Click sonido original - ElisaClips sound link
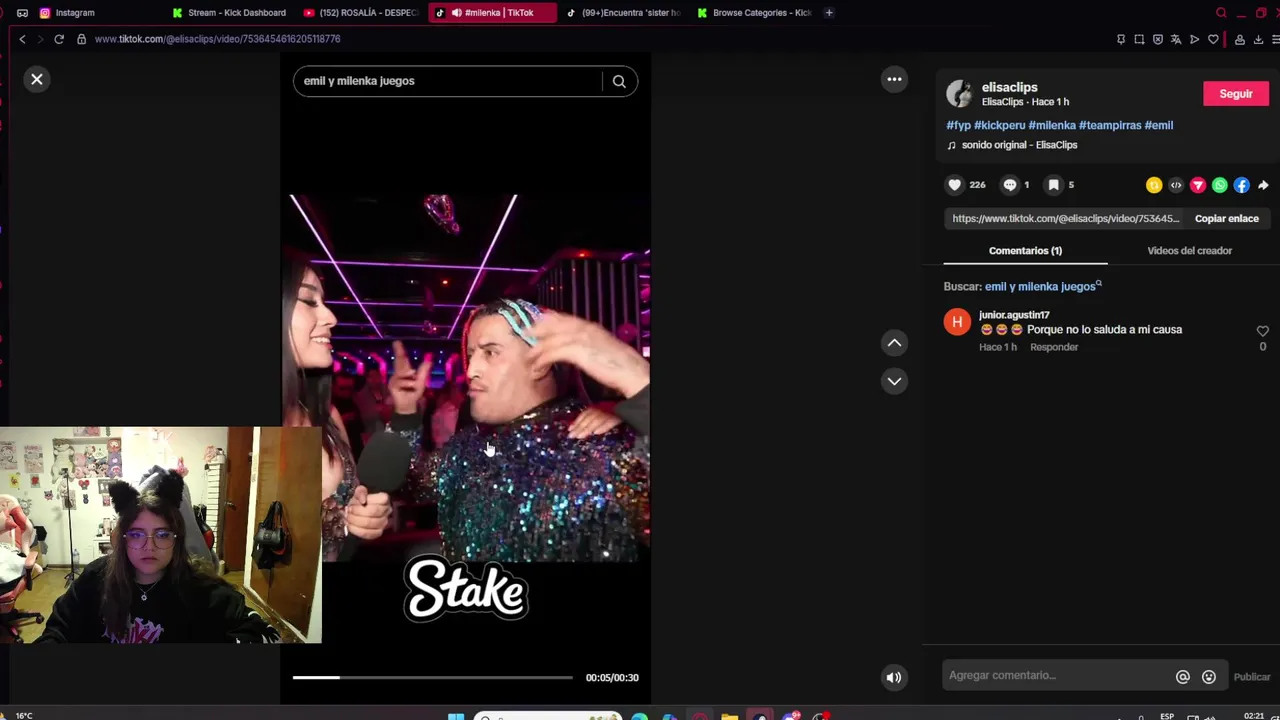Image resolution: width=1280 pixels, height=720 pixels. pos(1019,145)
